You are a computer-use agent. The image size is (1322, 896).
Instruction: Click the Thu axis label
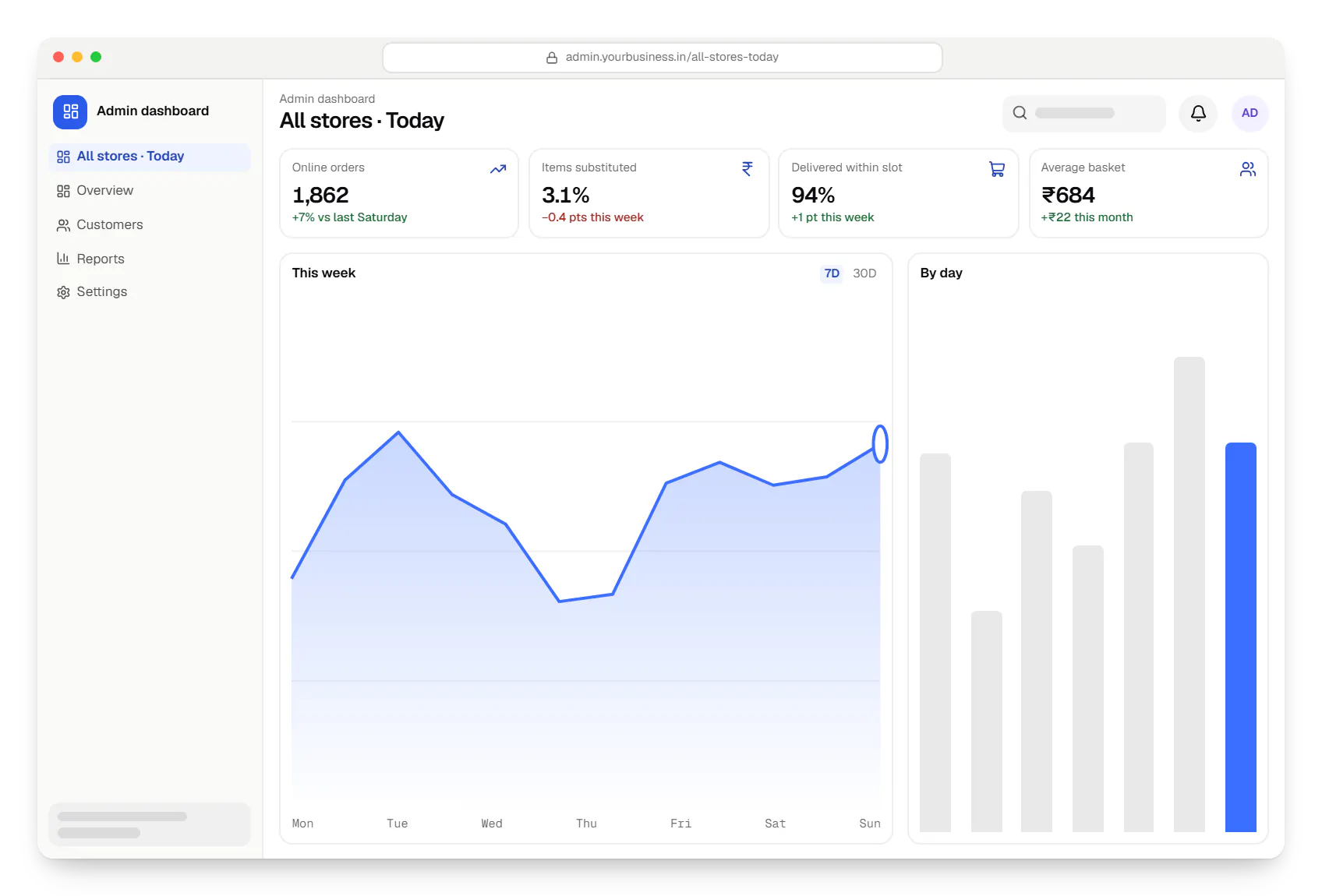[x=586, y=824]
